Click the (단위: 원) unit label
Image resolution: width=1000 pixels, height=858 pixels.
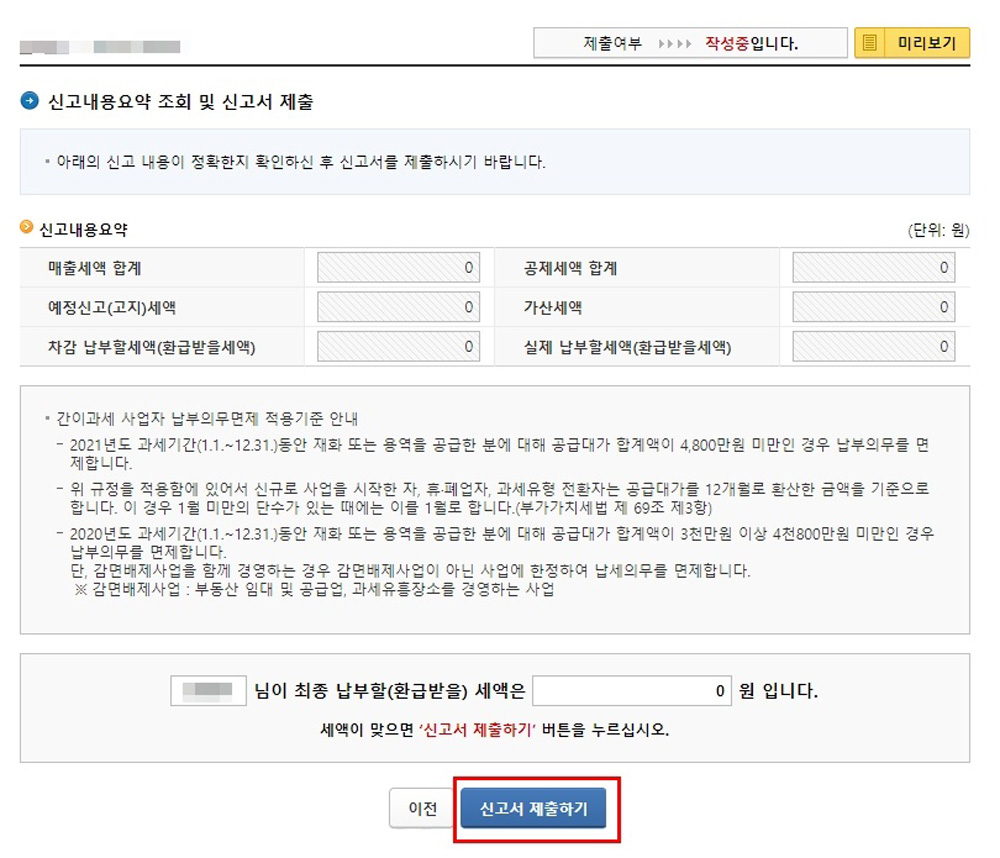click(x=938, y=230)
